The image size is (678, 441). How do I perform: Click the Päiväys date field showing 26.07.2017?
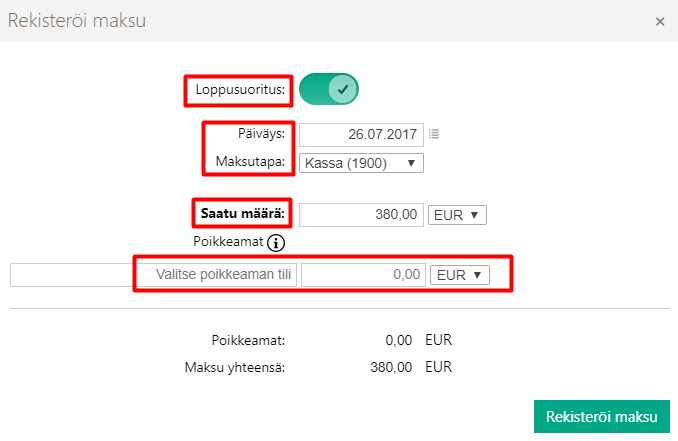[x=361, y=133]
